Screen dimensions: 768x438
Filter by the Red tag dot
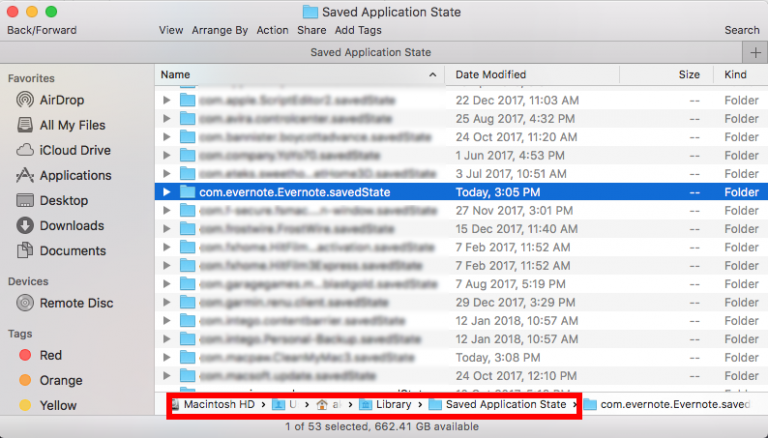25,355
